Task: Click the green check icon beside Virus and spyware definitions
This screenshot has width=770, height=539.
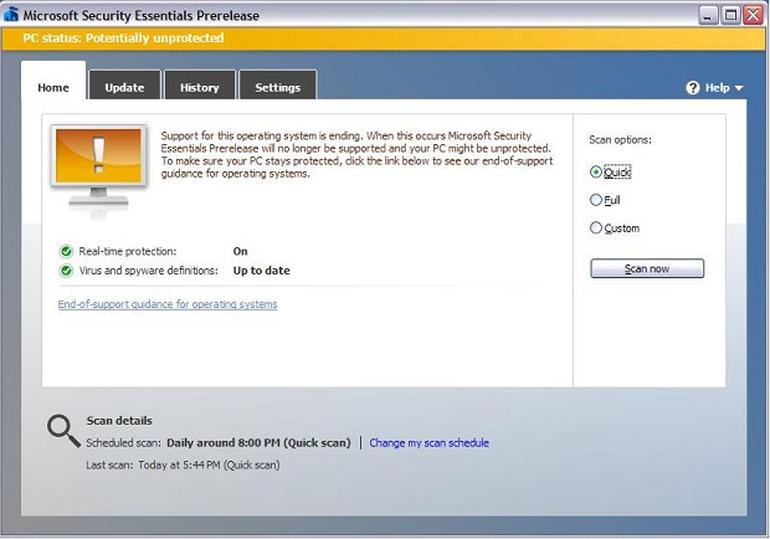Action: (x=66, y=270)
